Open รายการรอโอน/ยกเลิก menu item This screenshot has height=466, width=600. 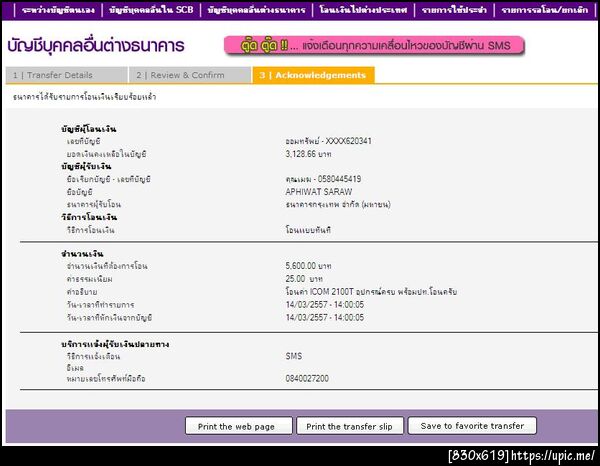coord(545,10)
